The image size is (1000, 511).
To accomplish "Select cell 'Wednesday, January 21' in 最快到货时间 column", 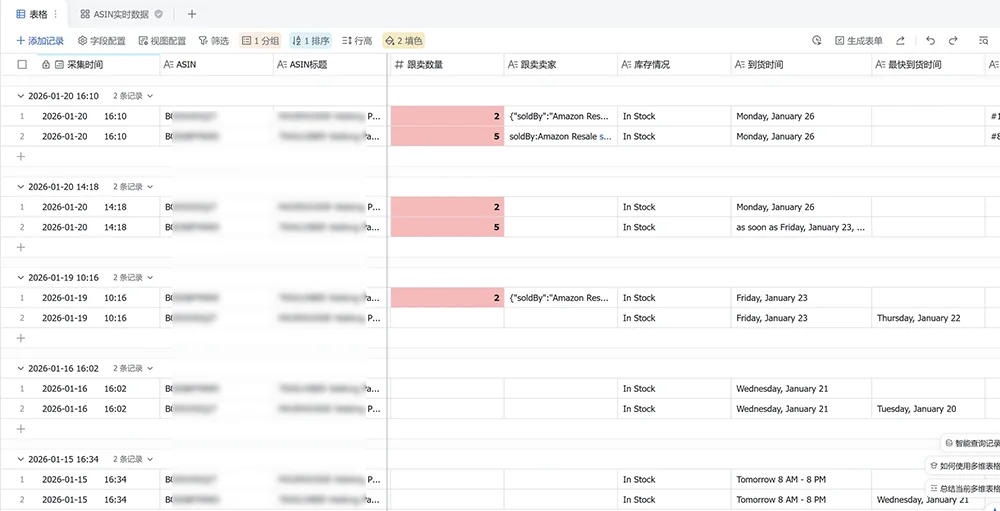I will pos(928,500).
